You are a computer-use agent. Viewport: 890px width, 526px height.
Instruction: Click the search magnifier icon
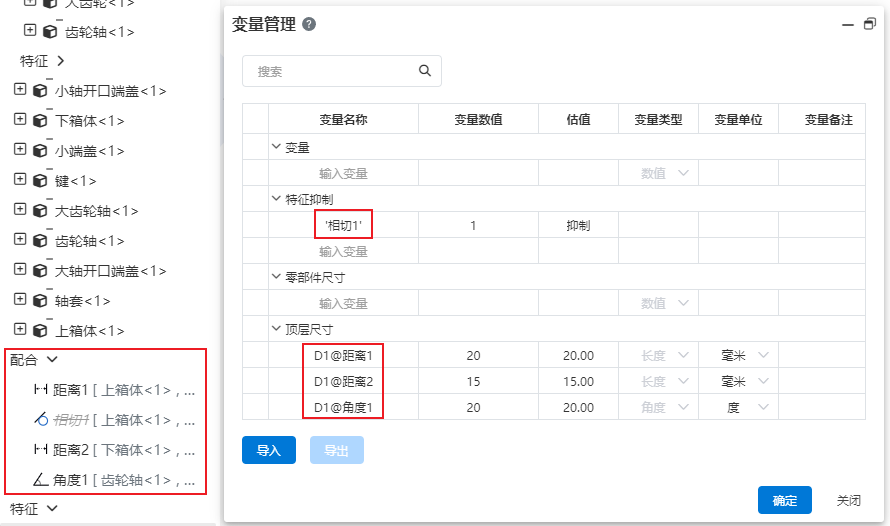click(x=425, y=71)
